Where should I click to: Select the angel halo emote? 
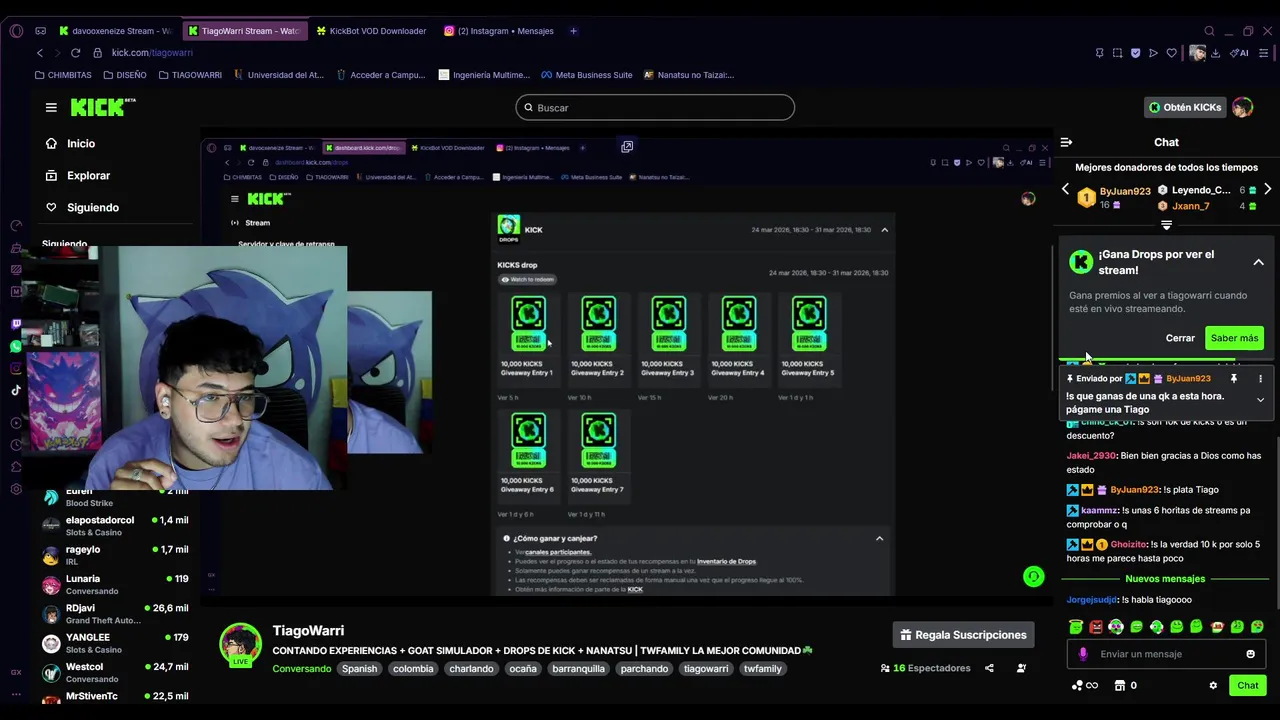[x=1075, y=627]
